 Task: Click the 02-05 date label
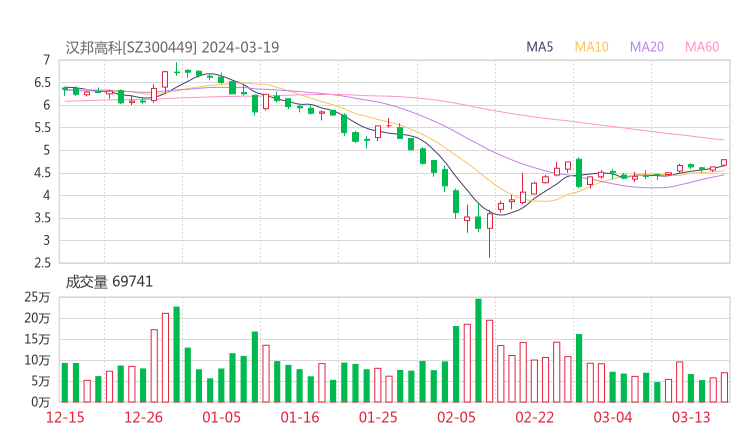pyautogui.click(x=456, y=417)
